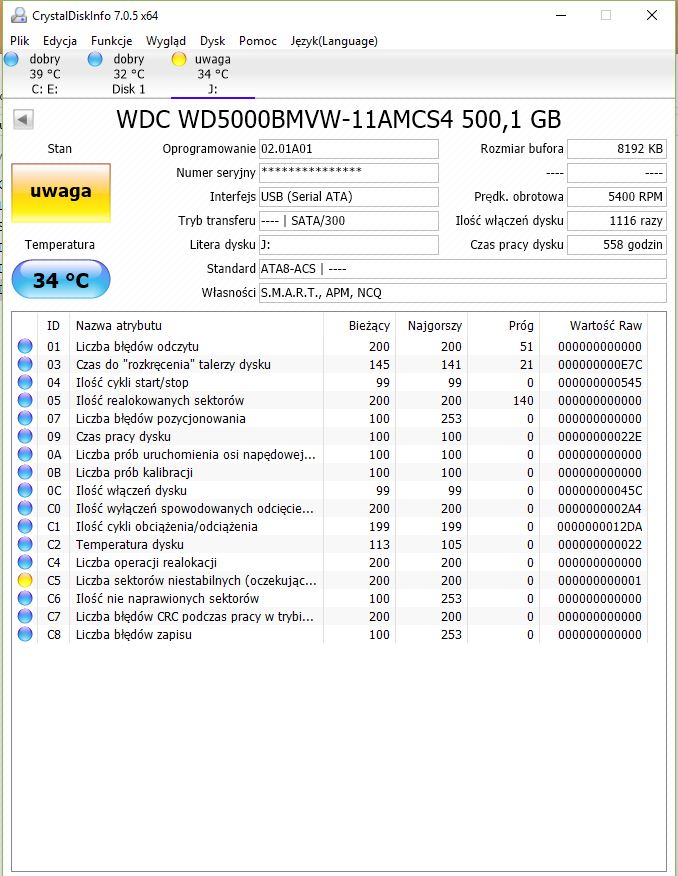Click the status orb of attribute 09
678x876 pixels.
tap(25, 436)
